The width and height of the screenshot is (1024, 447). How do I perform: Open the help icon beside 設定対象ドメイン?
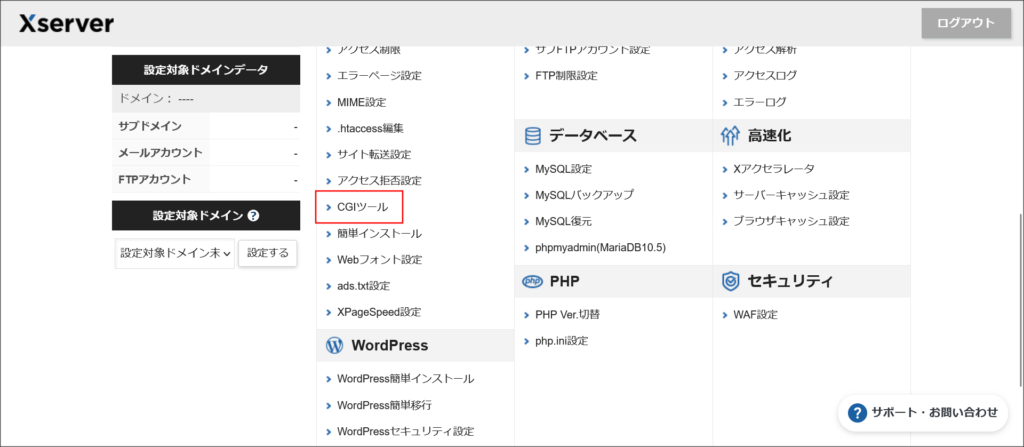254,216
